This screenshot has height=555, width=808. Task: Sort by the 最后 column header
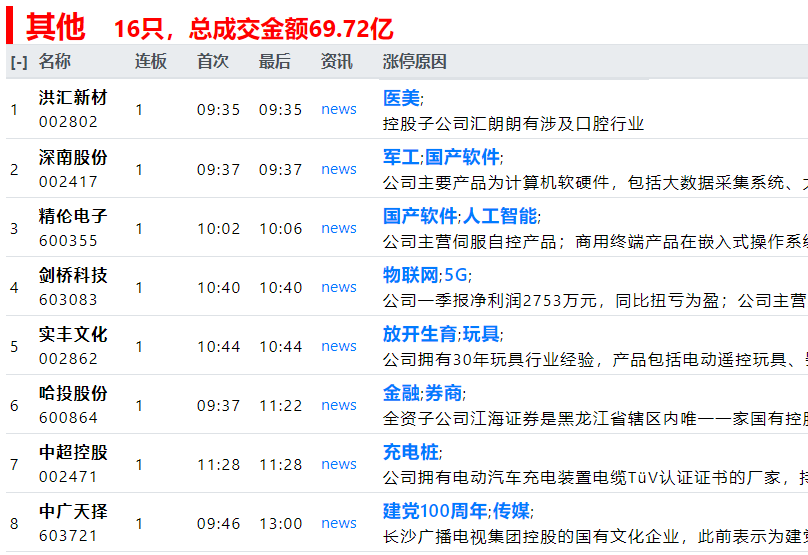275,61
